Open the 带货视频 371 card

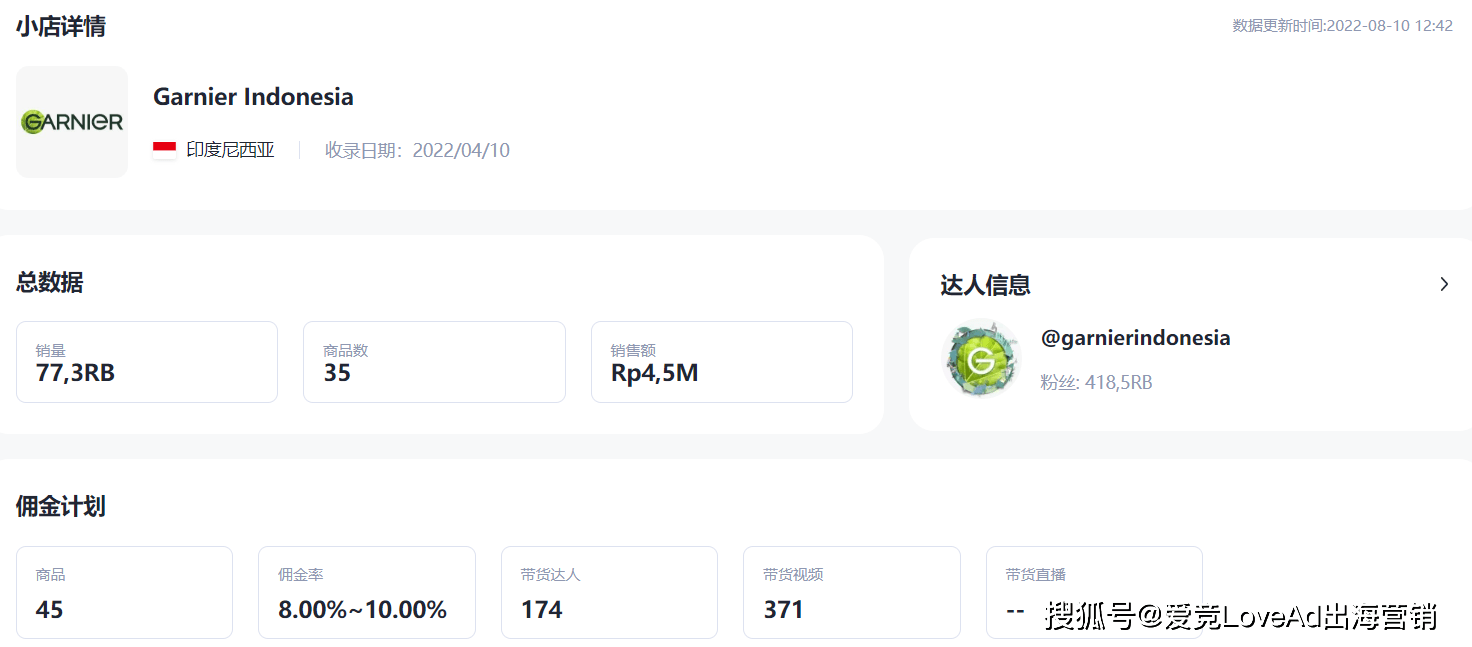pyautogui.click(x=852, y=592)
